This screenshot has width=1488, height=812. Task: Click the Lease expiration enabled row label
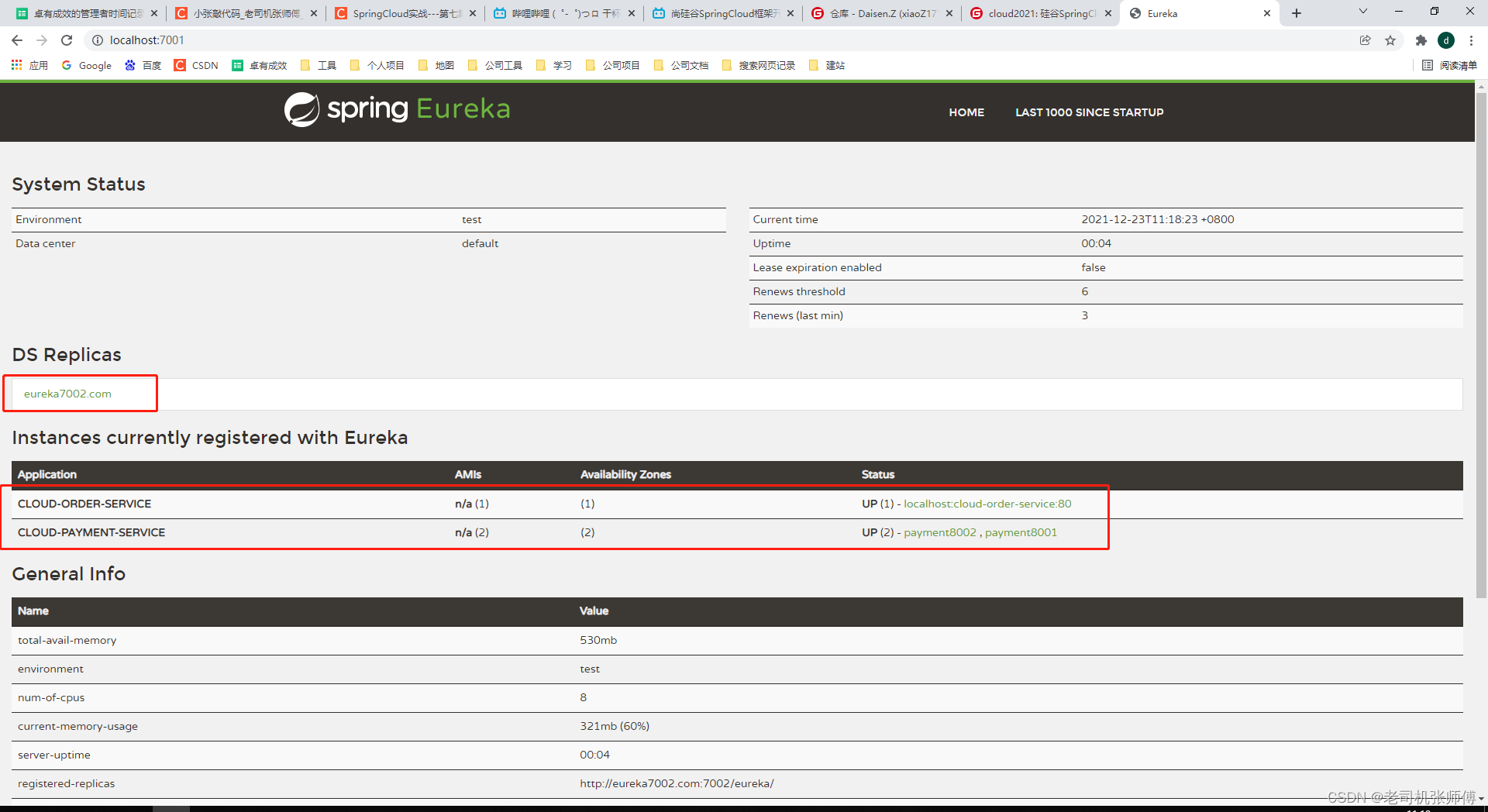[817, 267]
